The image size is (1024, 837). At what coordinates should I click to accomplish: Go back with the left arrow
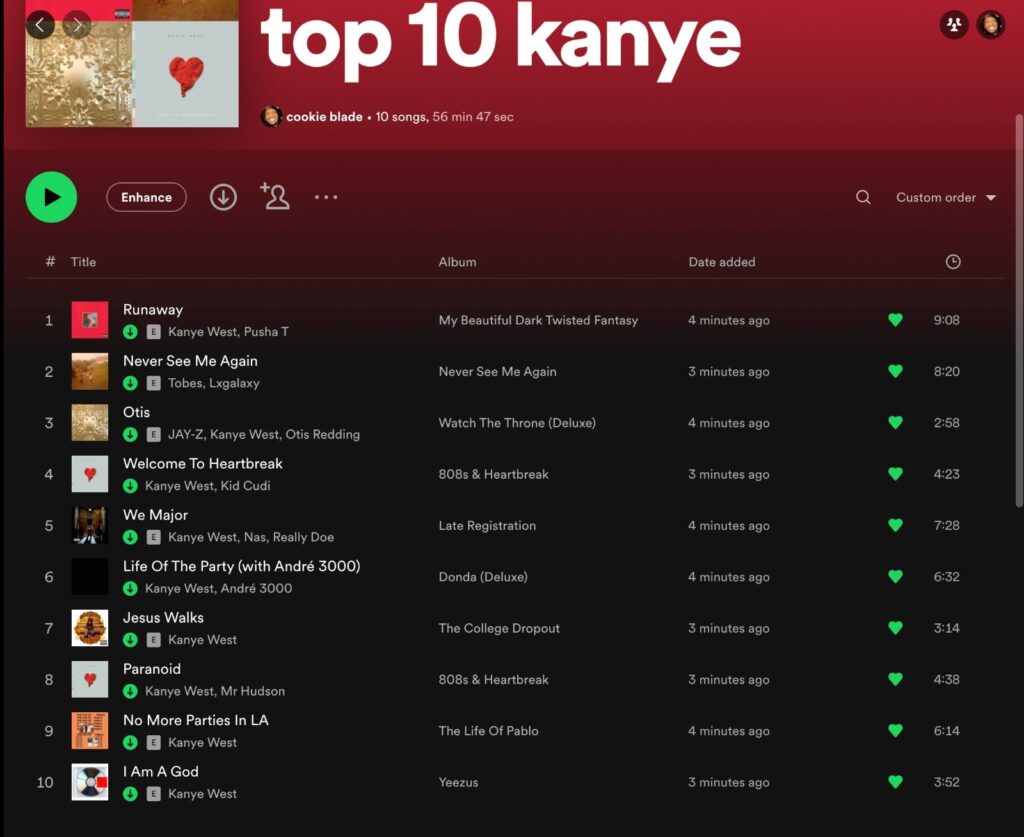pyautogui.click(x=40, y=25)
